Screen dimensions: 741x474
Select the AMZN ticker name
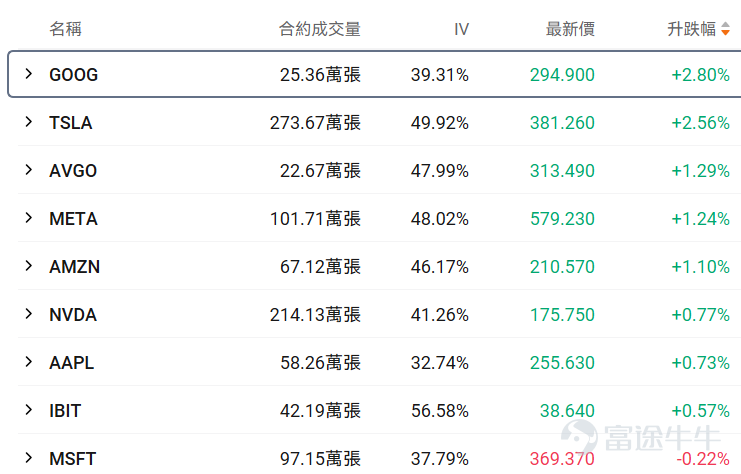tap(75, 267)
